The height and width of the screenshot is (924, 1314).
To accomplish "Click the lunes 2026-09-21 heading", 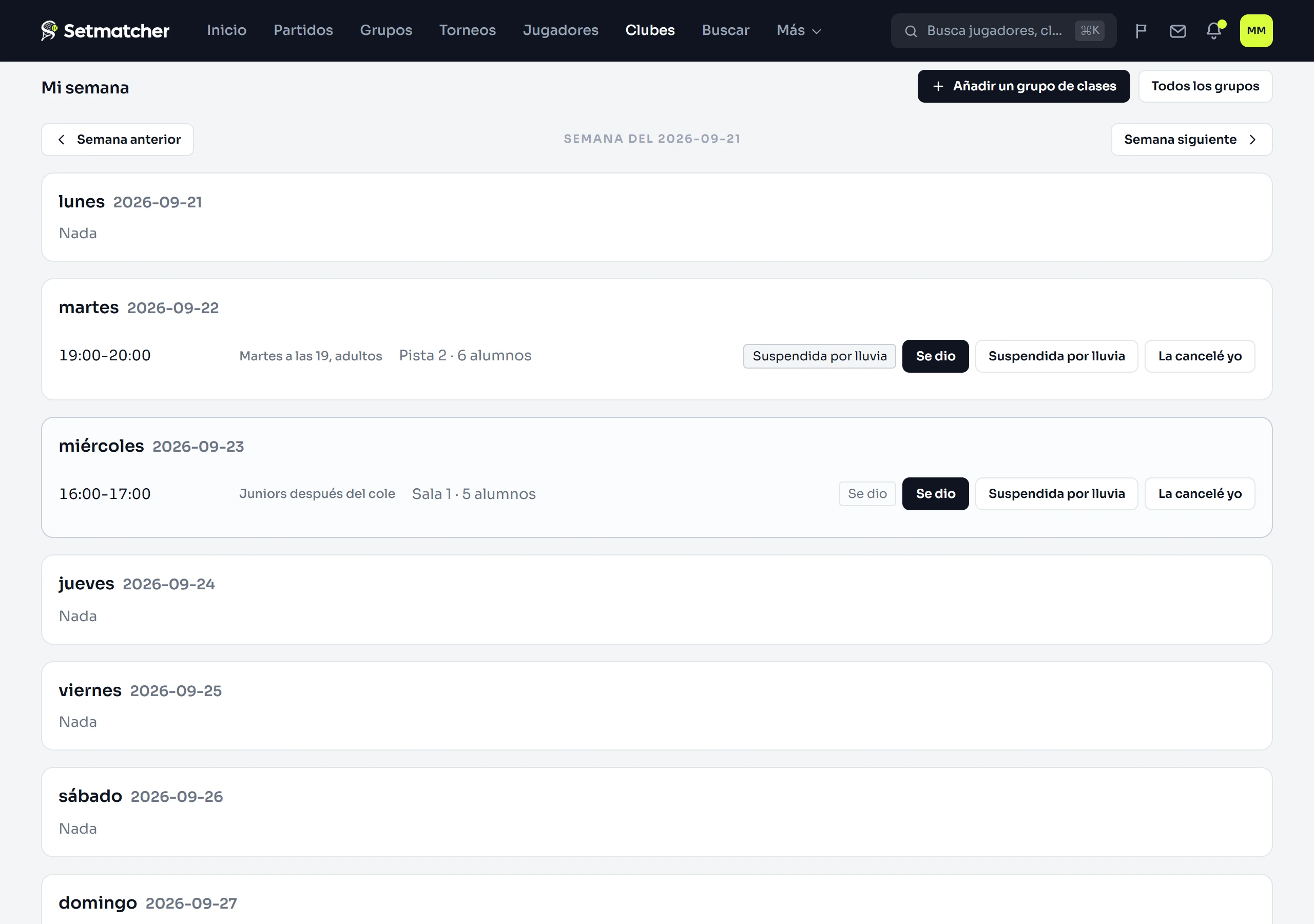I will click(x=130, y=202).
